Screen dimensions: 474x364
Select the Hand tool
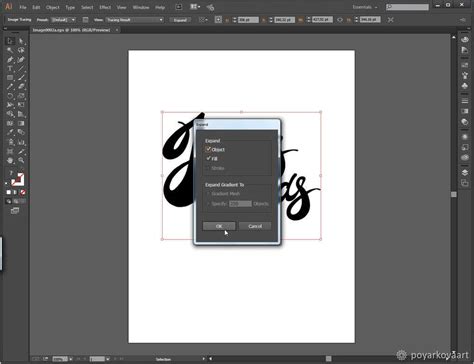pyautogui.click(x=10, y=160)
